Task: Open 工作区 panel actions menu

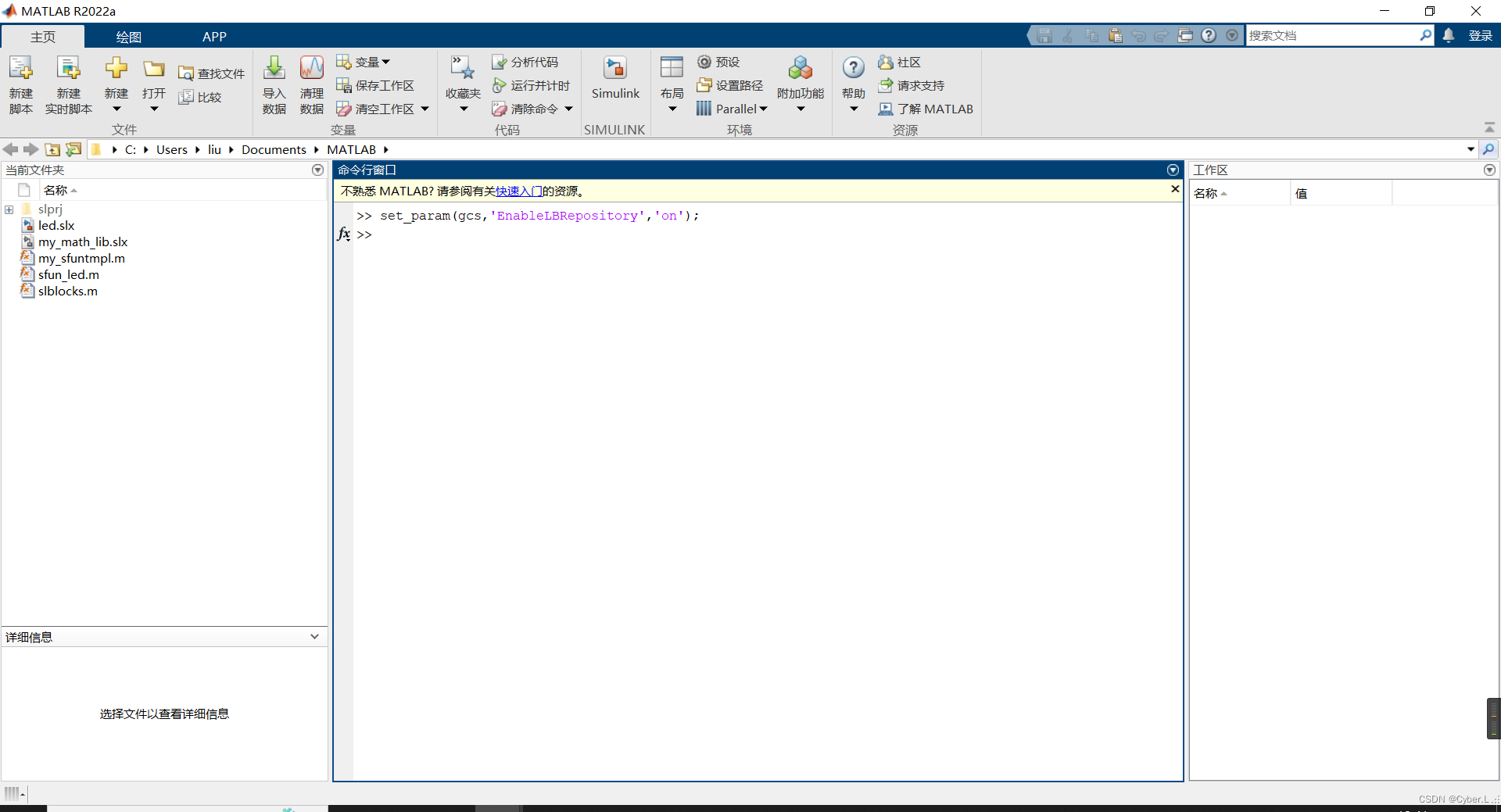Action: point(1489,170)
